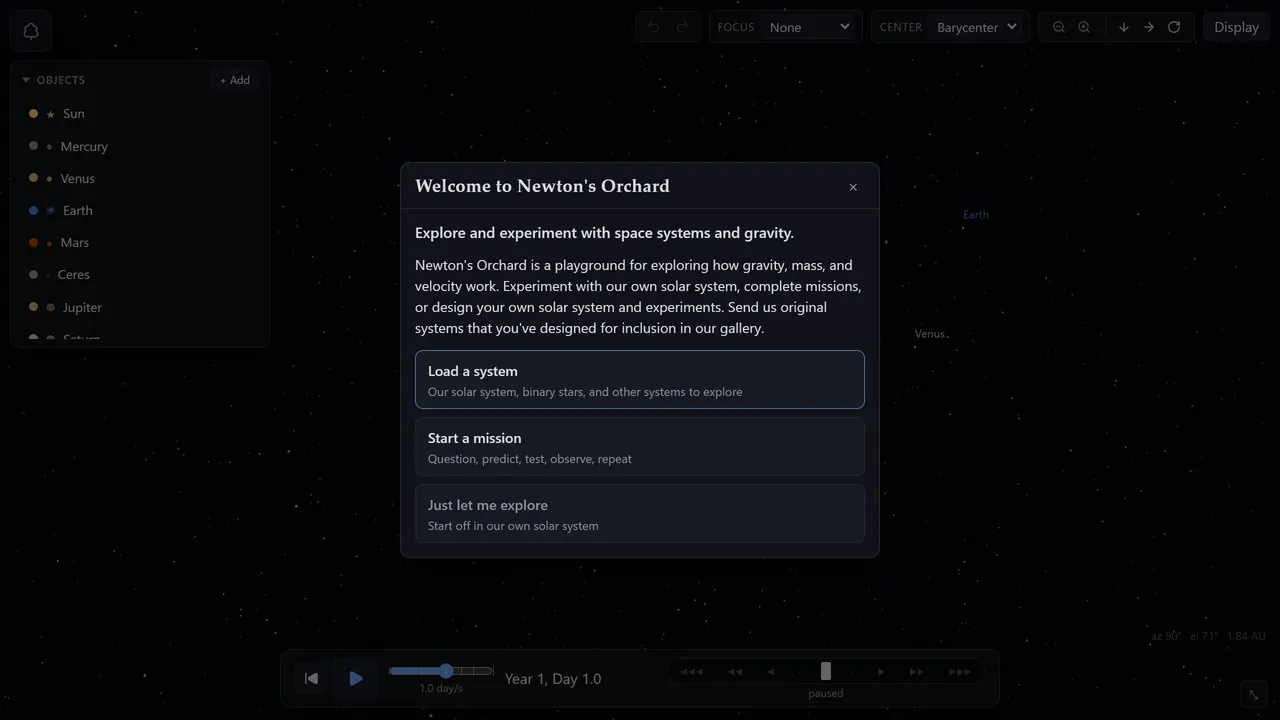
Task: Open the Display menu
Action: coord(1236,27)
